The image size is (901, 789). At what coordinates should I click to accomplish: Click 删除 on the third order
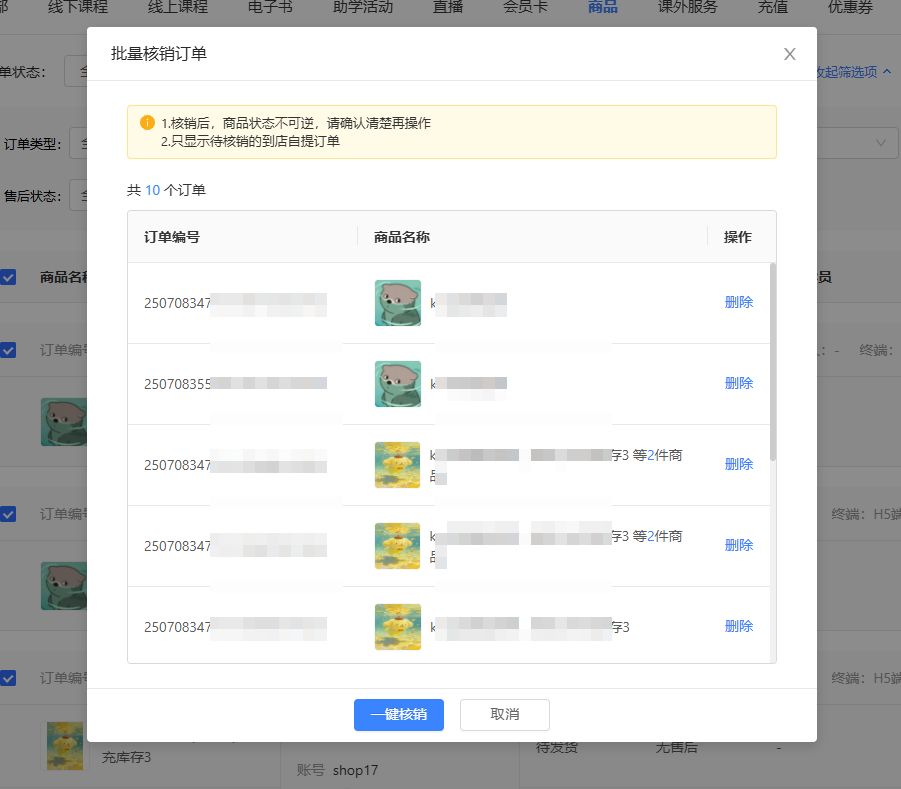click(738, 464)
